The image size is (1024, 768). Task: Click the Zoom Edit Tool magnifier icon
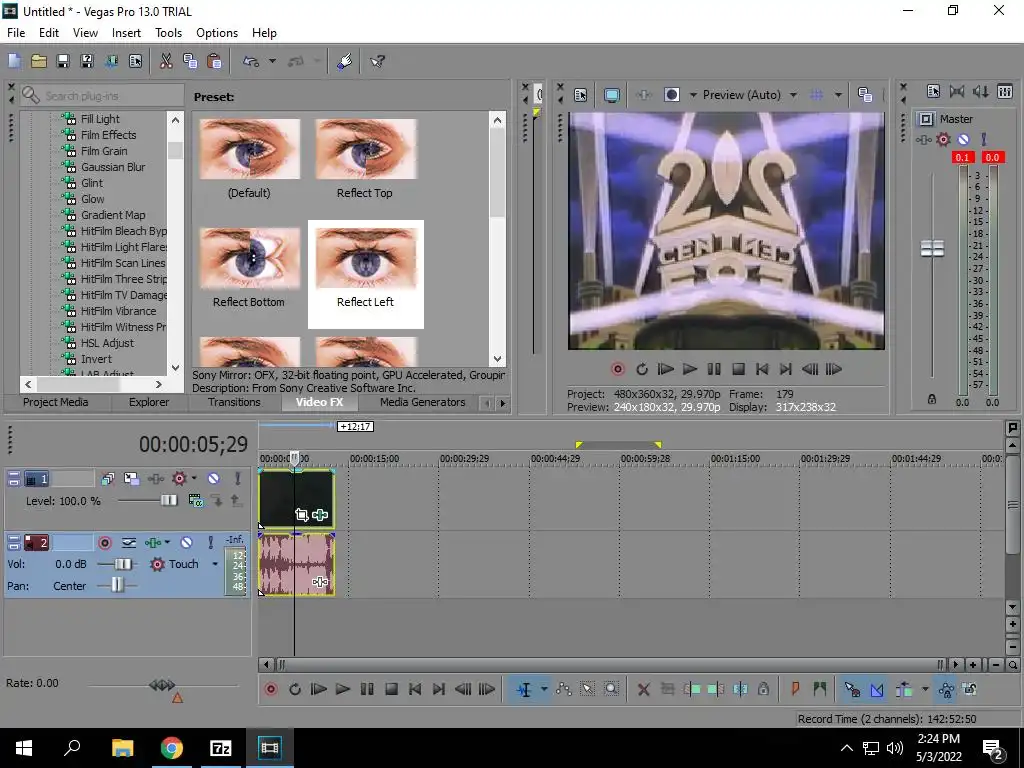[611, 689]
